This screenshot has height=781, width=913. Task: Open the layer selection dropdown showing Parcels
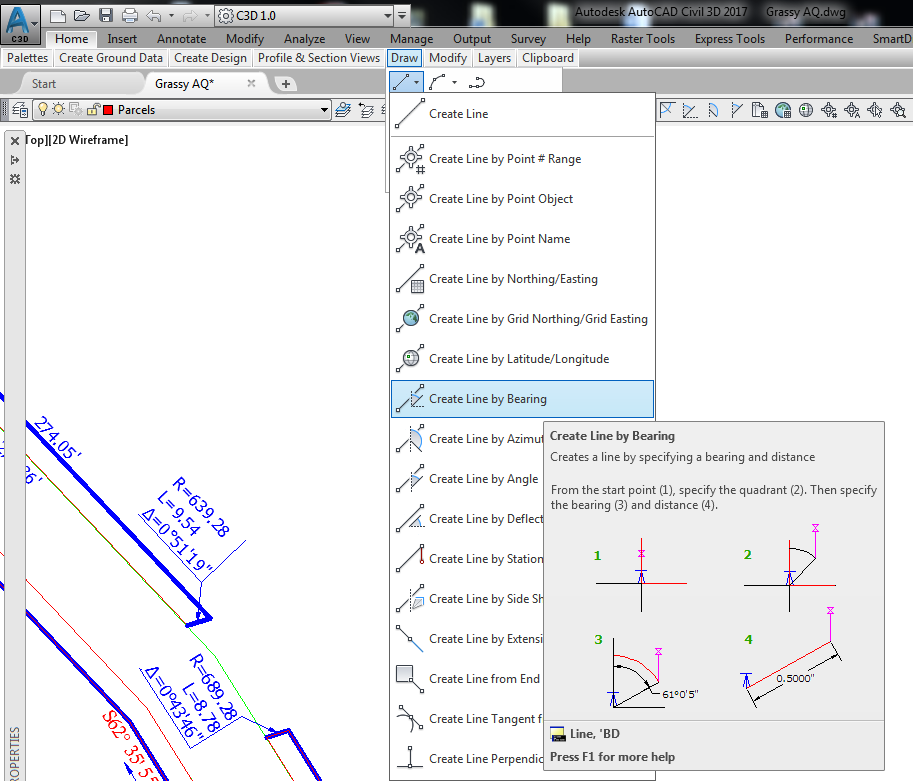click(x=325, y=110)
